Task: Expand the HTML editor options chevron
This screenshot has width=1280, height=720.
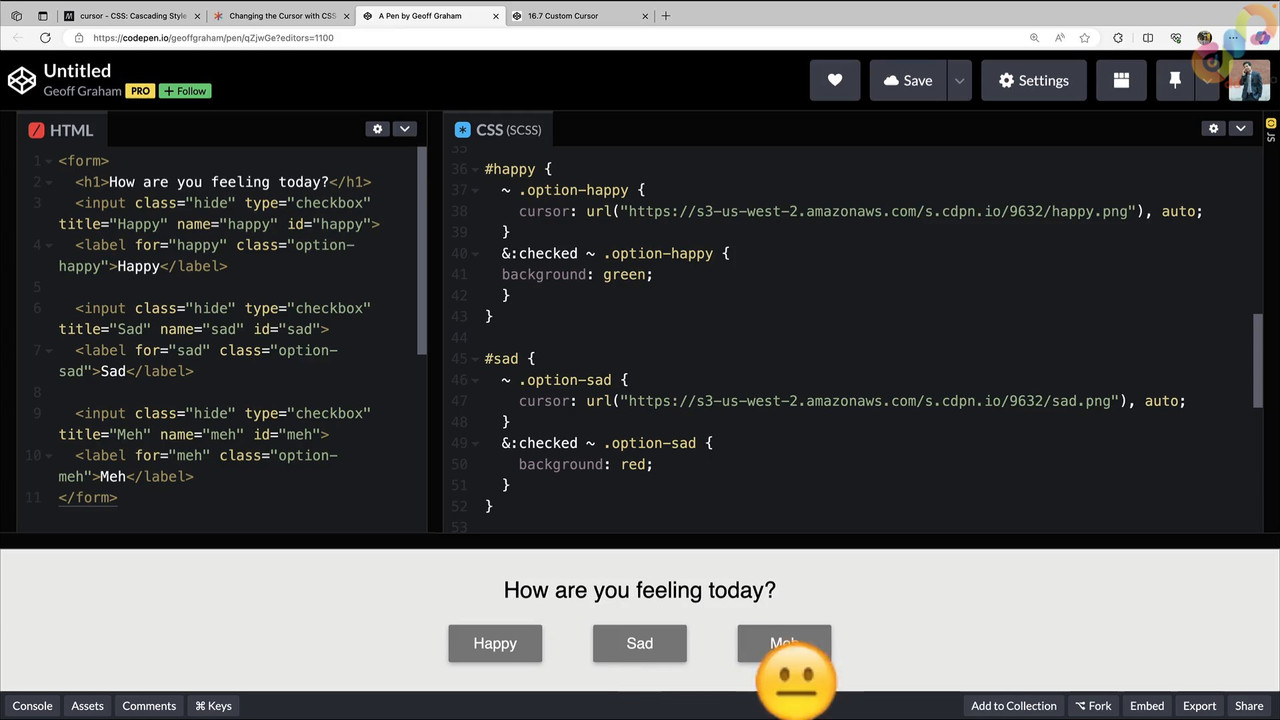Action: 404,129
